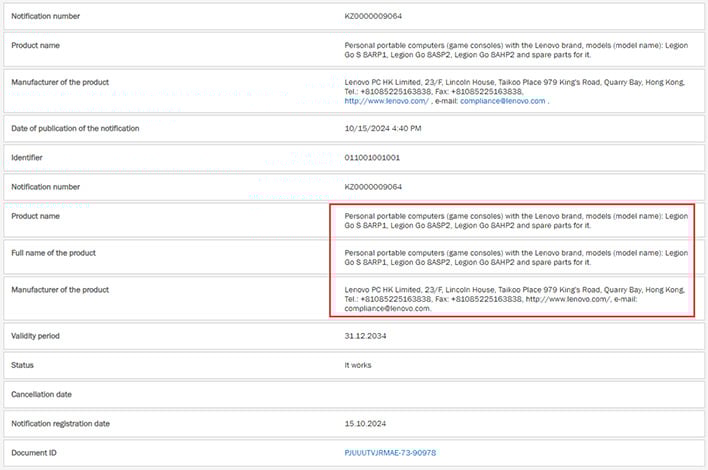
Task: Open the PJUUUTVJRMAE-73-90978 document link
Action: click(x=390, y=453)
